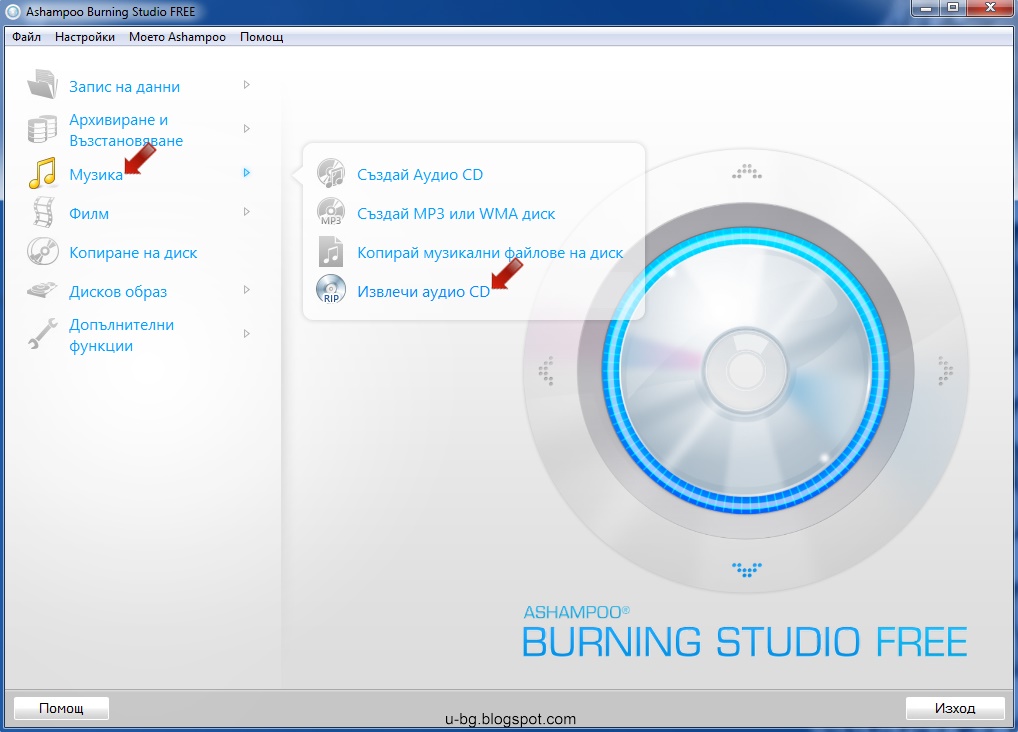This screenshot has width=1018, height=732.
Task: Click the disc icon for Копиране на диск
Action: (x=43, y=251)
